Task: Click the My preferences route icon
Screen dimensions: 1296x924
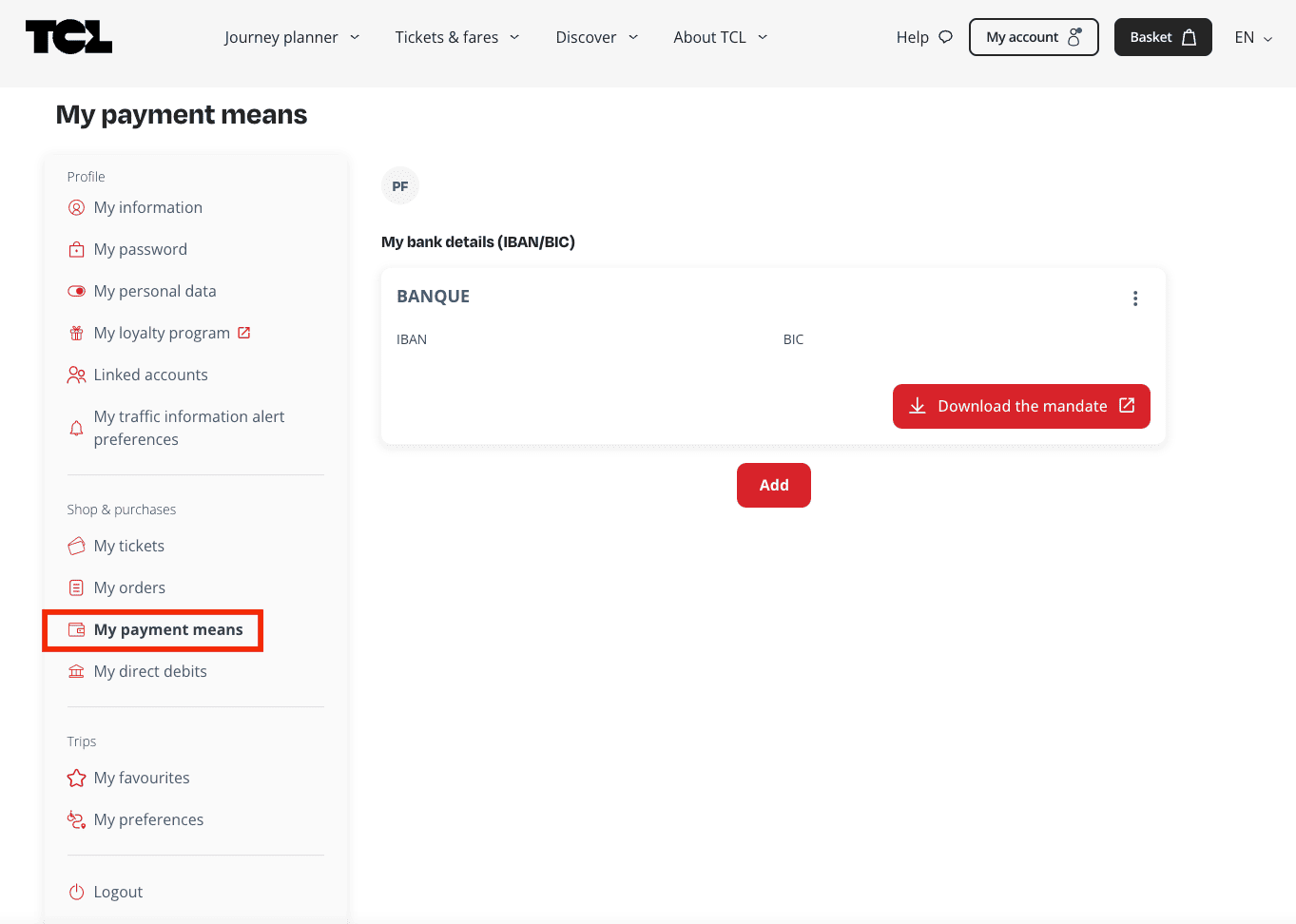Action: pos(77,819)
